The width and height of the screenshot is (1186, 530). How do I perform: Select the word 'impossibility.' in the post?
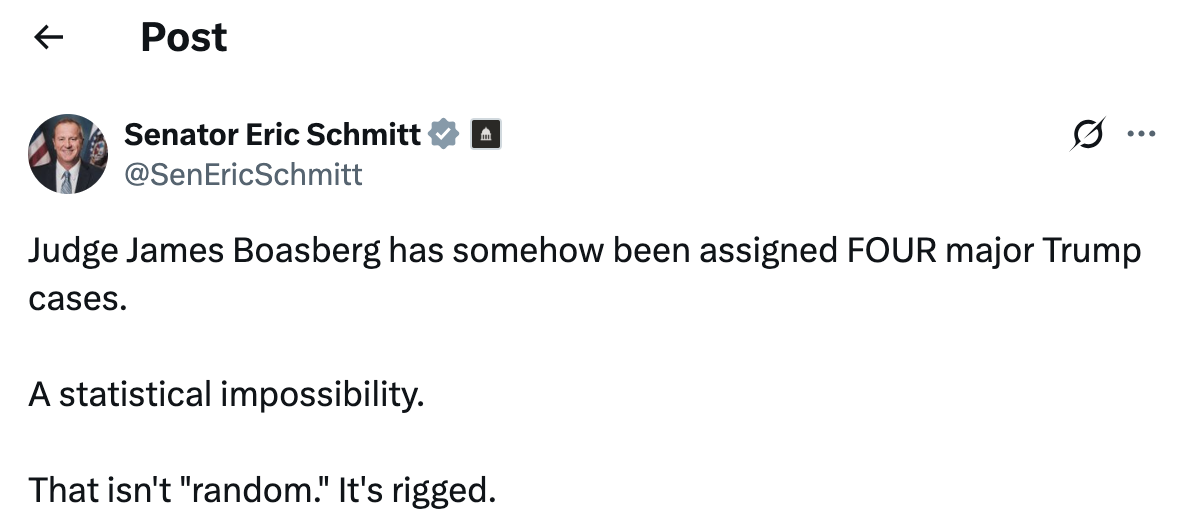click(322, 395)
